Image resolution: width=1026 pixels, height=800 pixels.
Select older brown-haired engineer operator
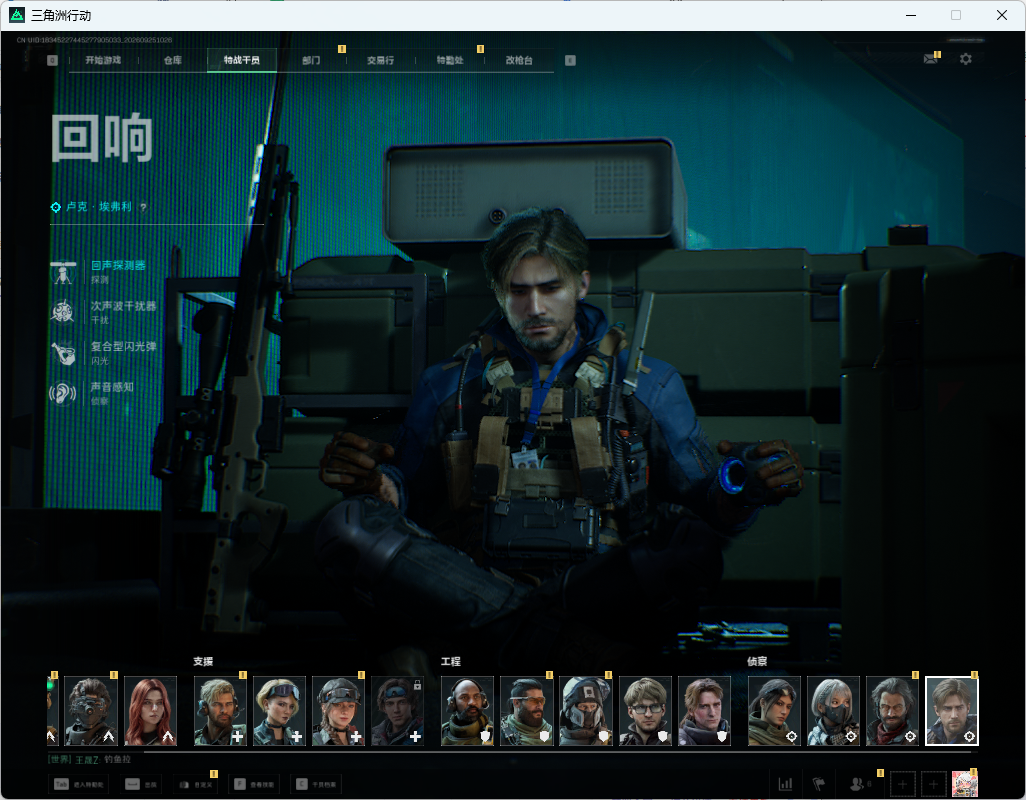704,711
